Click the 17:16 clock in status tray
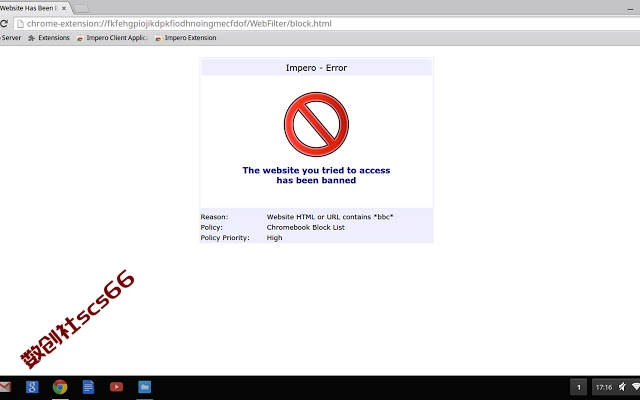This screenshot has height=400, width=640. (604, 387)
